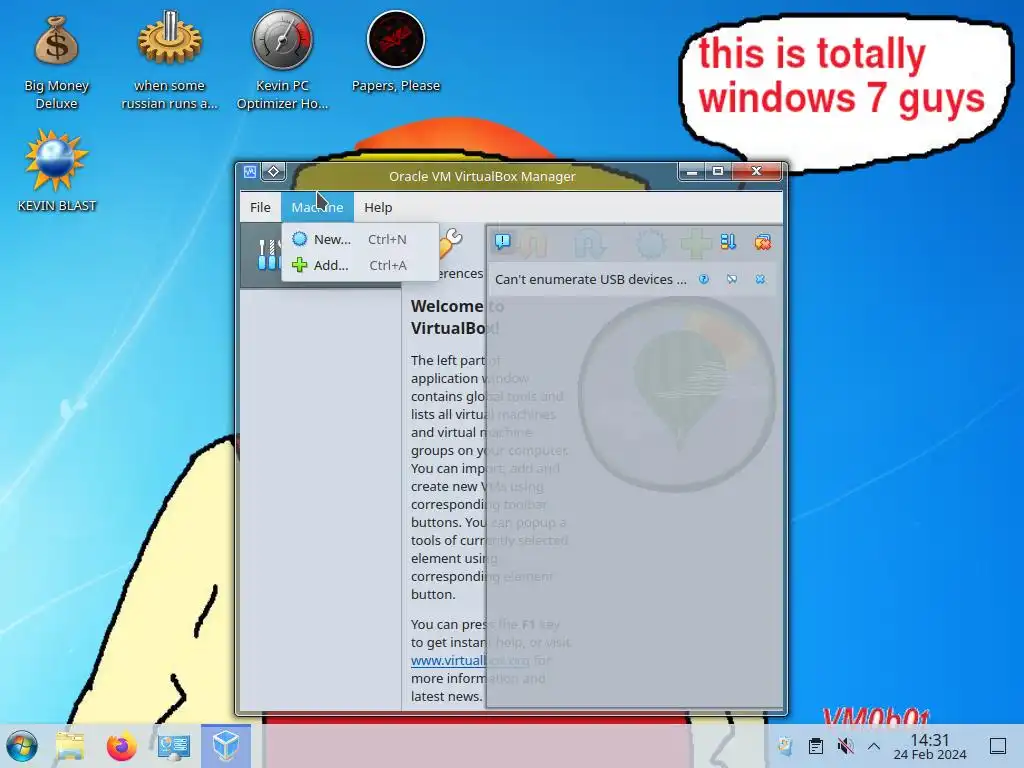Open the Help menu in VirtualBox
Screen dimensions: 1024x768
378,207
